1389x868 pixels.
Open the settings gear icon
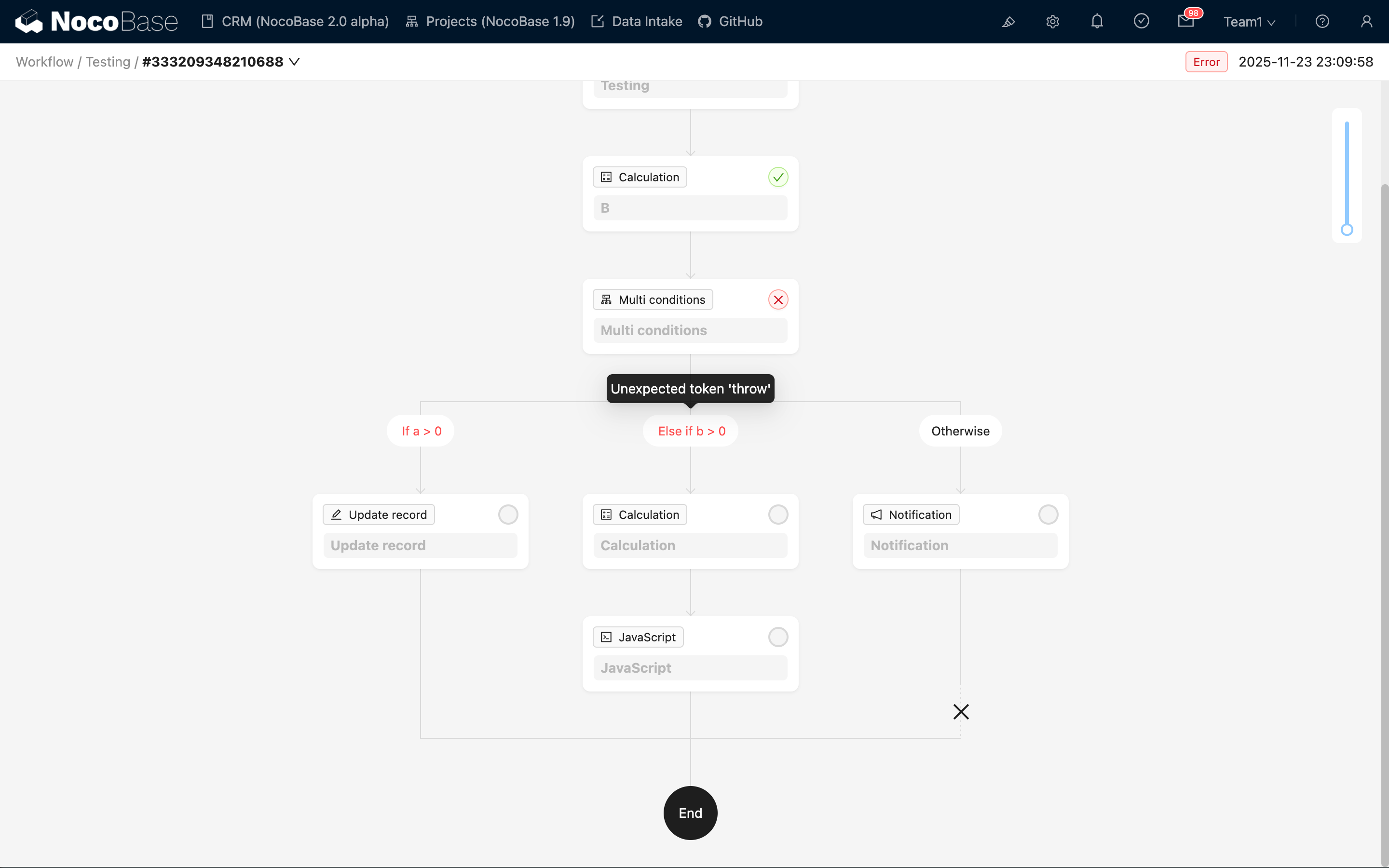tap(1052, 22)
